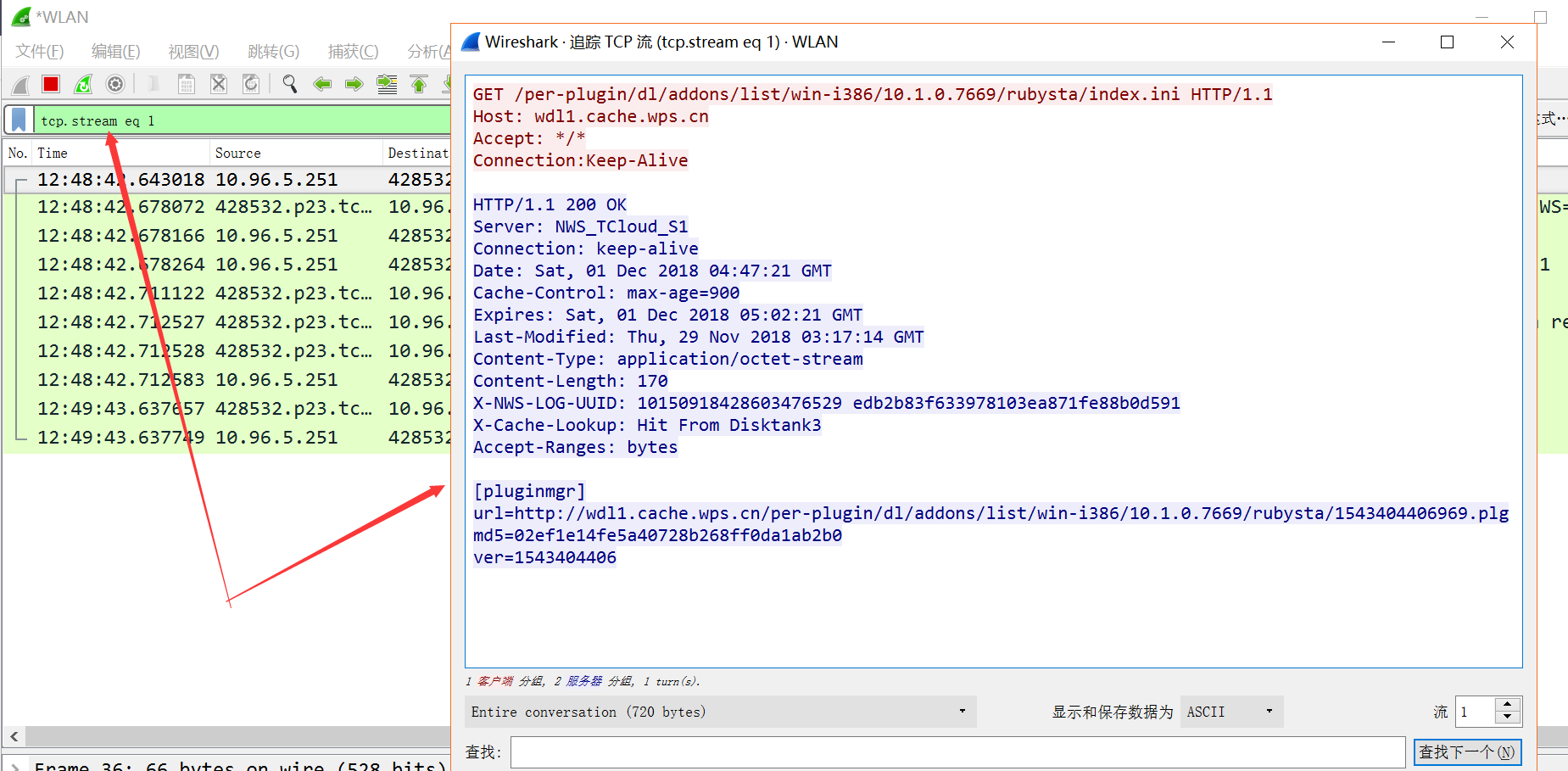Save the capture file icon
The height and width of the screenshot is (771, 1568).
187,84
